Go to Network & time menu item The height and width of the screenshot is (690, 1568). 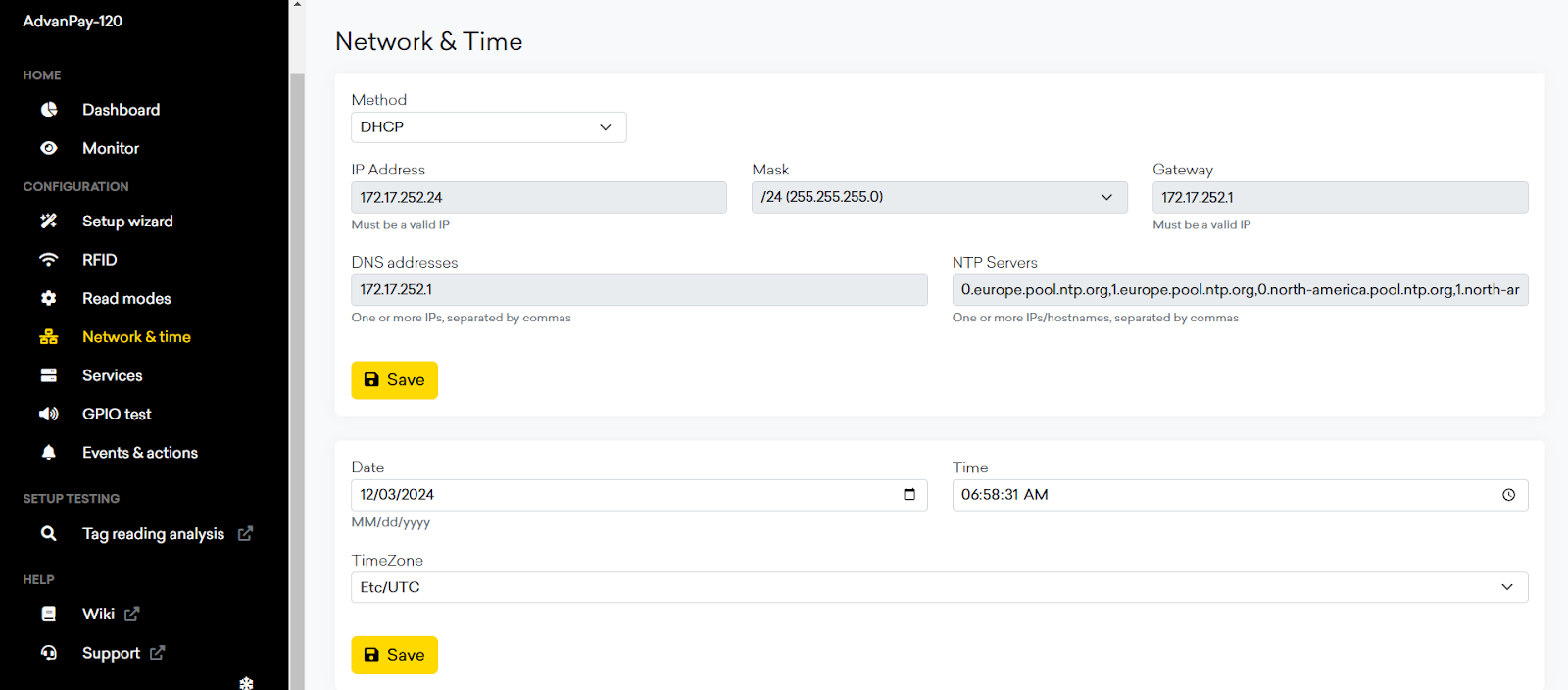[x=136, y=337]
